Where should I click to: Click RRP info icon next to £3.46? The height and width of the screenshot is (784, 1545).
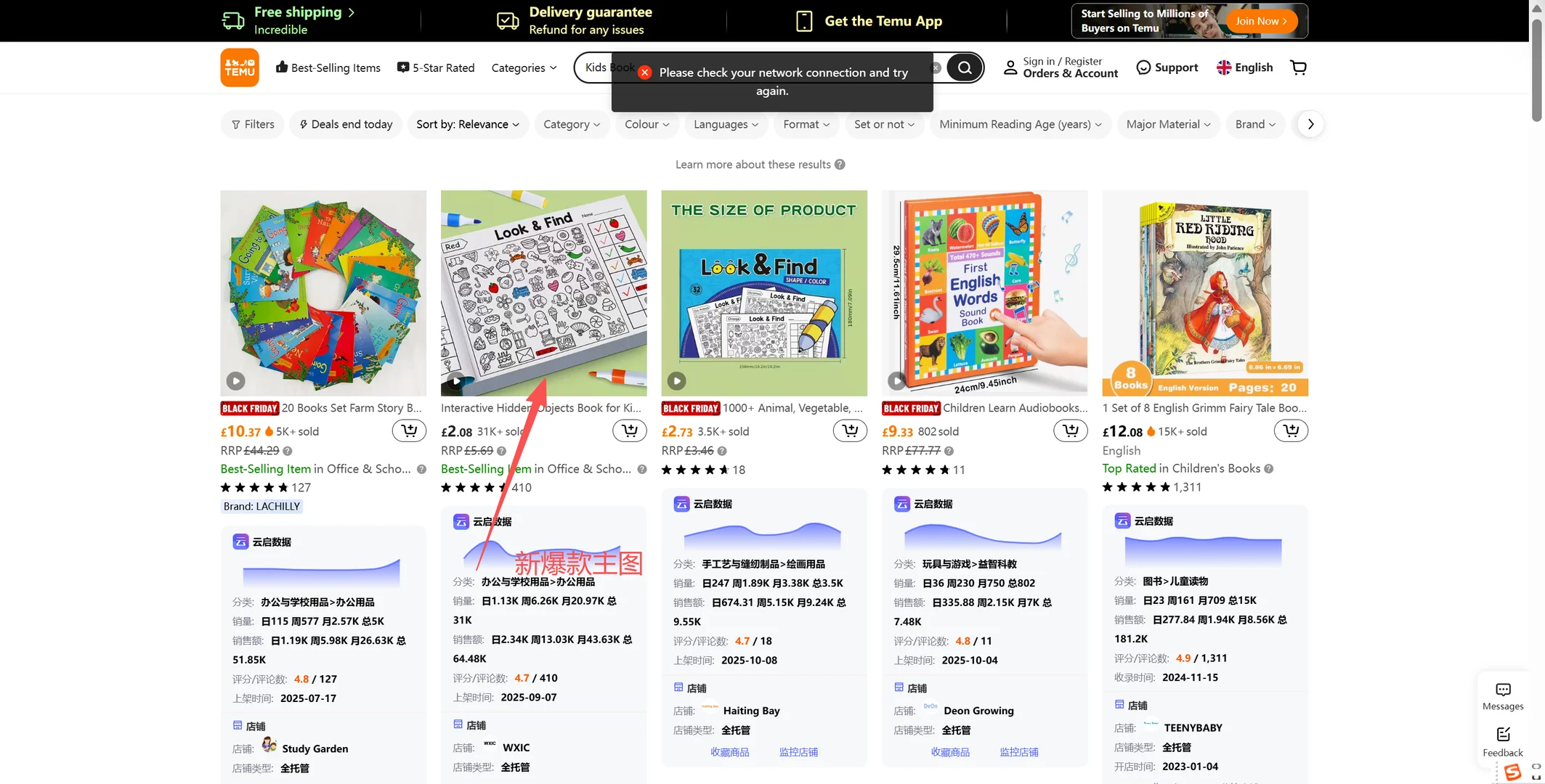(x=722, y=451)
